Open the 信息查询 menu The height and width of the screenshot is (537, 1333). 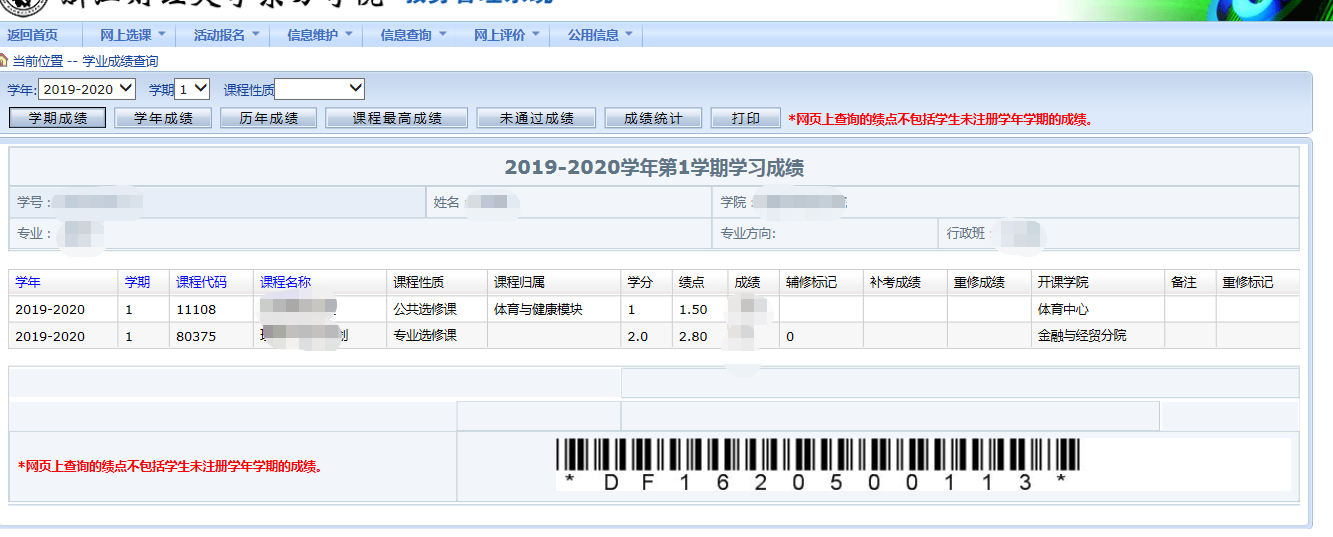point(413,35)
